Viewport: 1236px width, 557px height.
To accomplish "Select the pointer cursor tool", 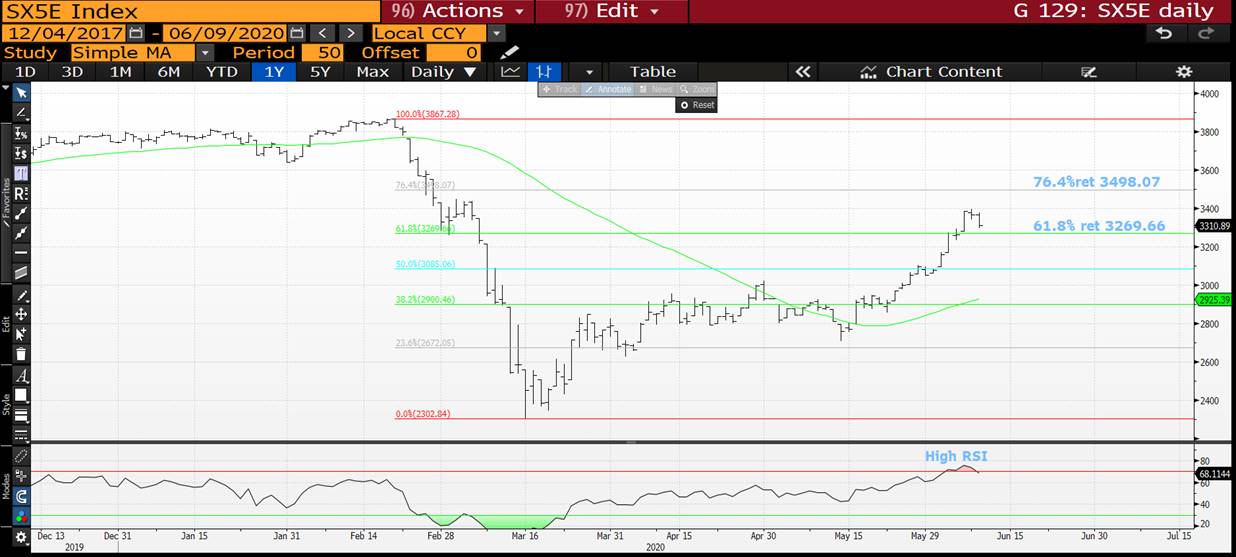I will (21, 92).
